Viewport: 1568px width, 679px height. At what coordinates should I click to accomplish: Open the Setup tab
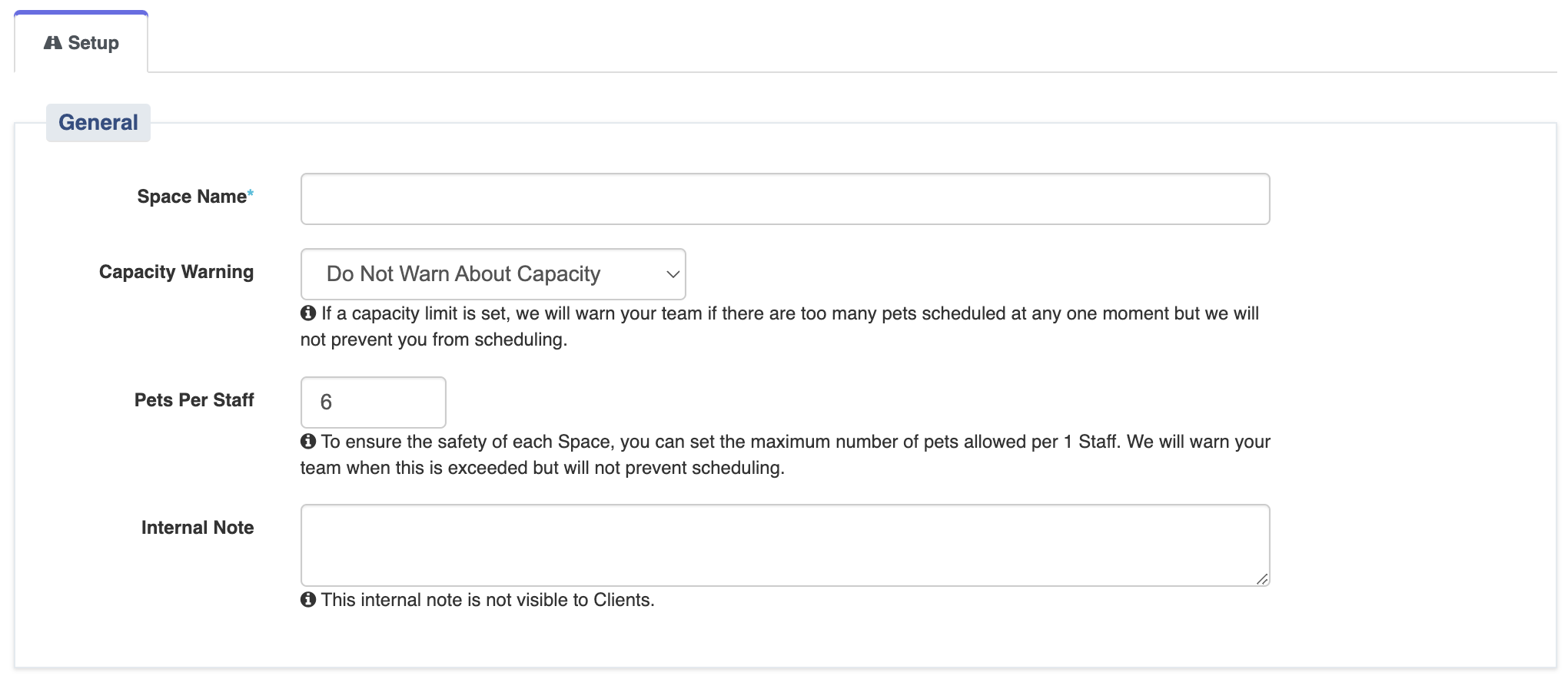(81, 42)
